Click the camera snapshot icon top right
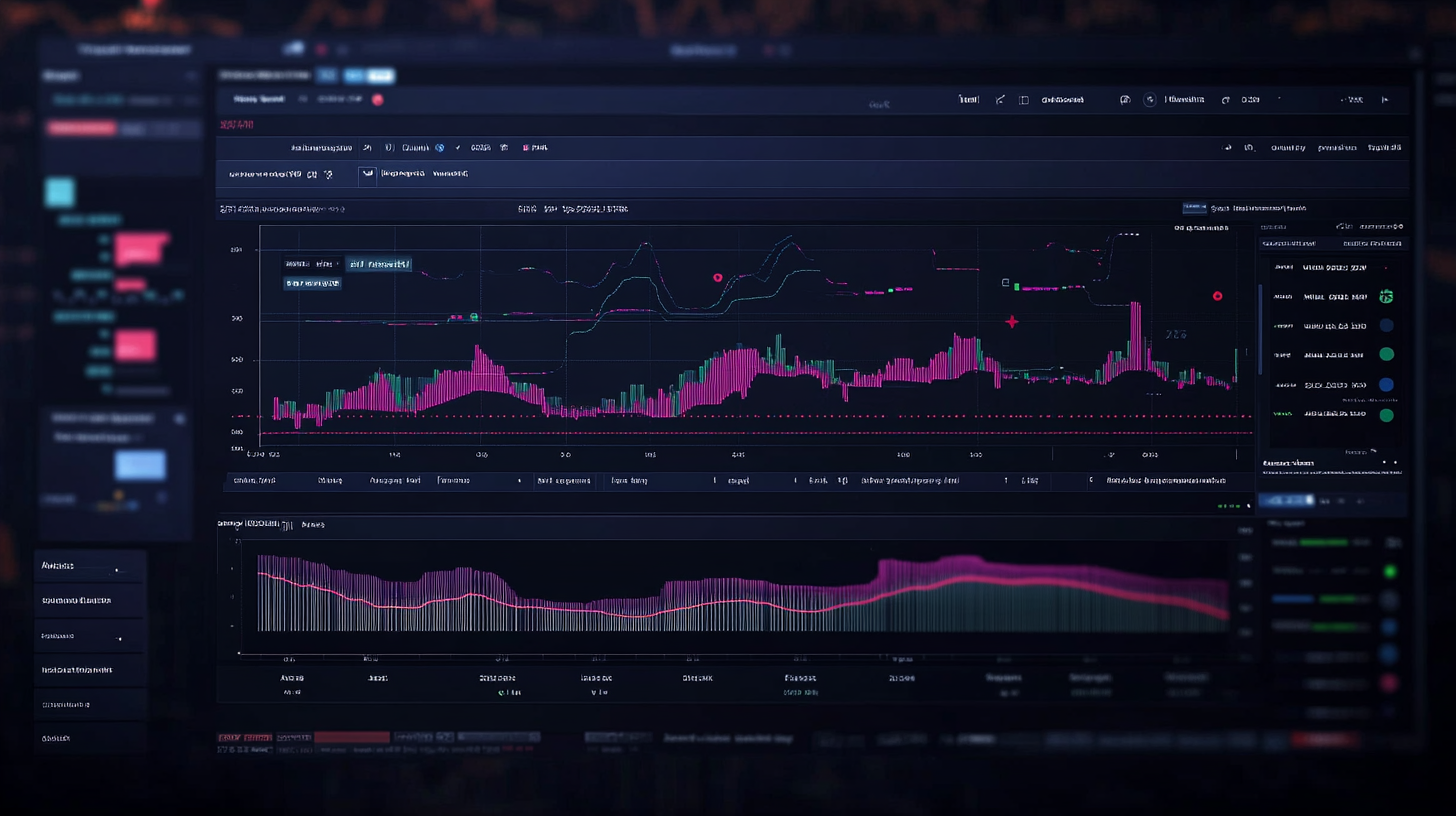1456x816 pixels. (x=1124, y=99)
